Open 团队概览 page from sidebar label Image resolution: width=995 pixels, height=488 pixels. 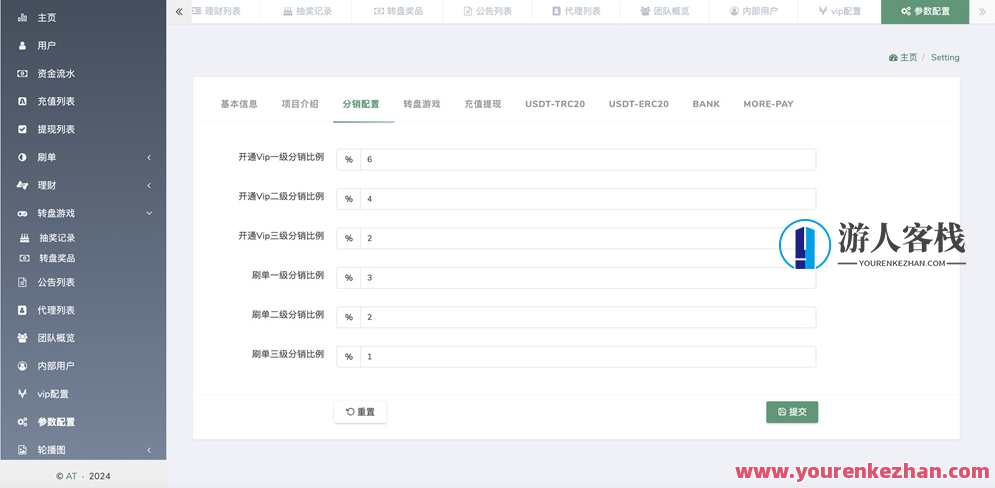(x=56, y=338)
